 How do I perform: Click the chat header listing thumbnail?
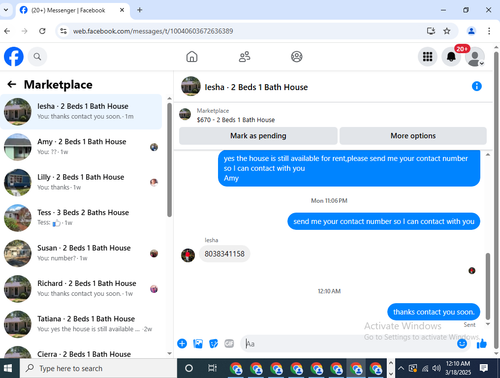click(191, 86)
